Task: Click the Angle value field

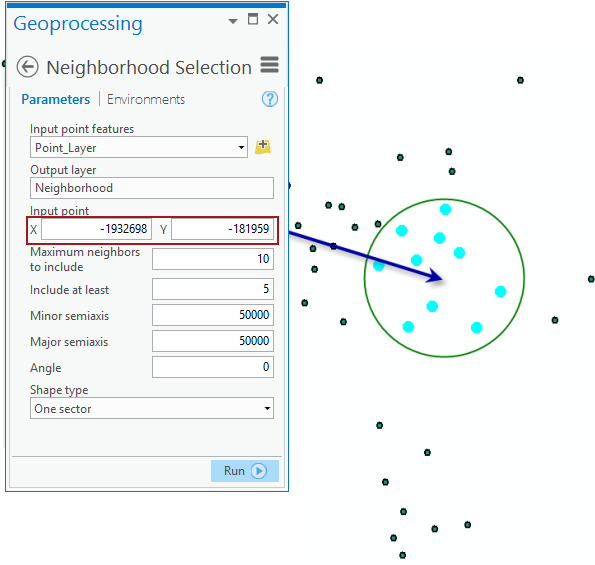Action: [213, 367]
